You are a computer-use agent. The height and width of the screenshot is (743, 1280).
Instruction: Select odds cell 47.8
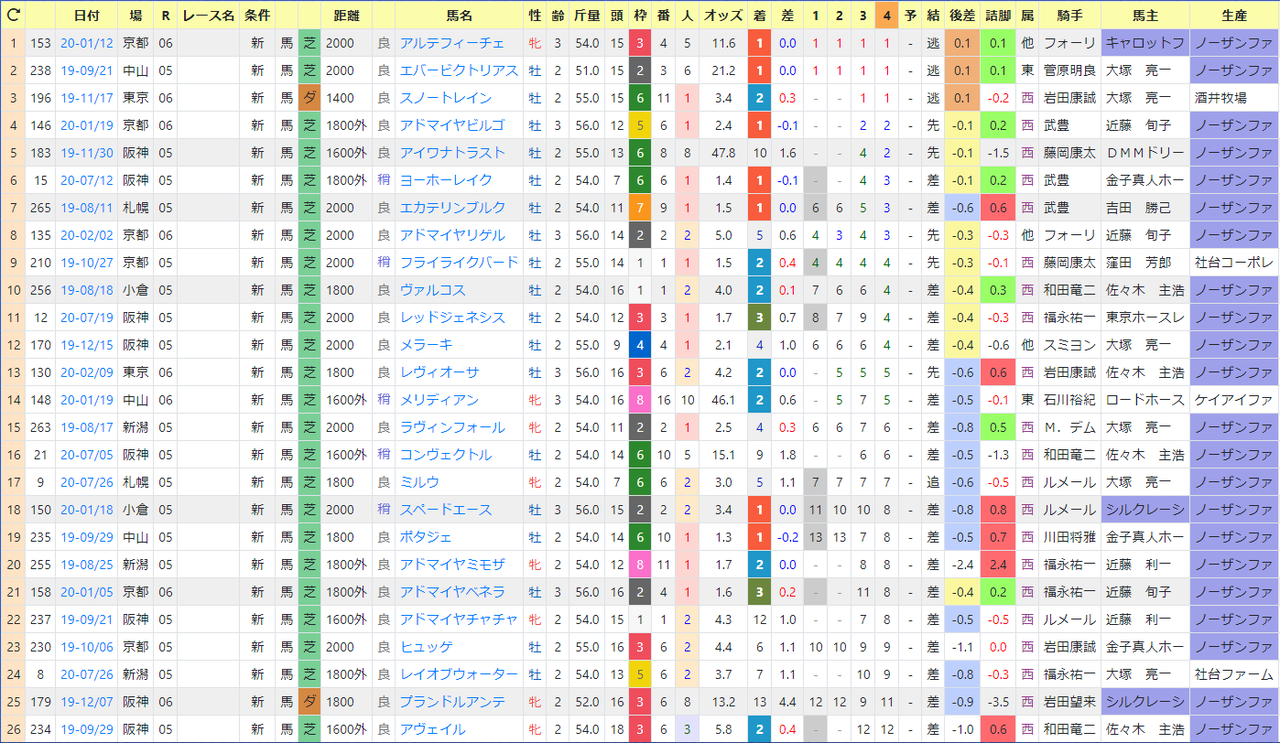pyautogui.click(x=723, y=153)
